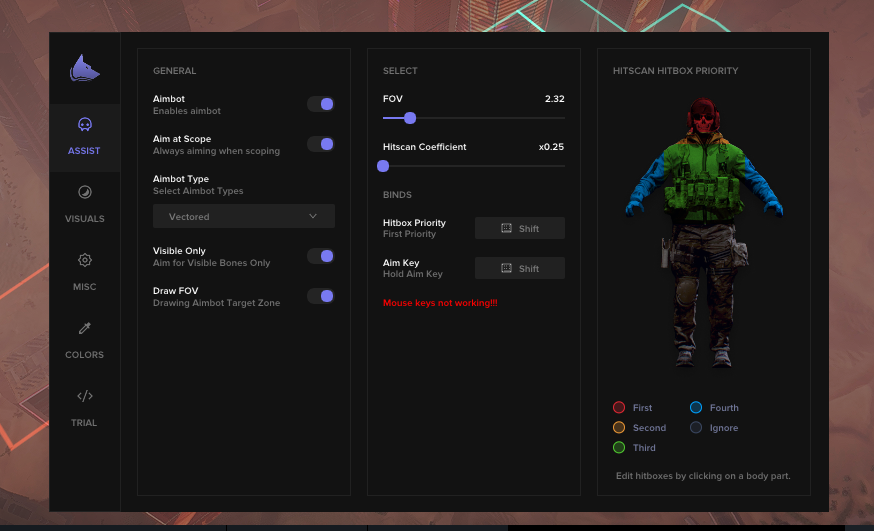Viewport: 874px width, 531px height.
Task: Open the TRIAL code icon
Action: click(85, 396)
